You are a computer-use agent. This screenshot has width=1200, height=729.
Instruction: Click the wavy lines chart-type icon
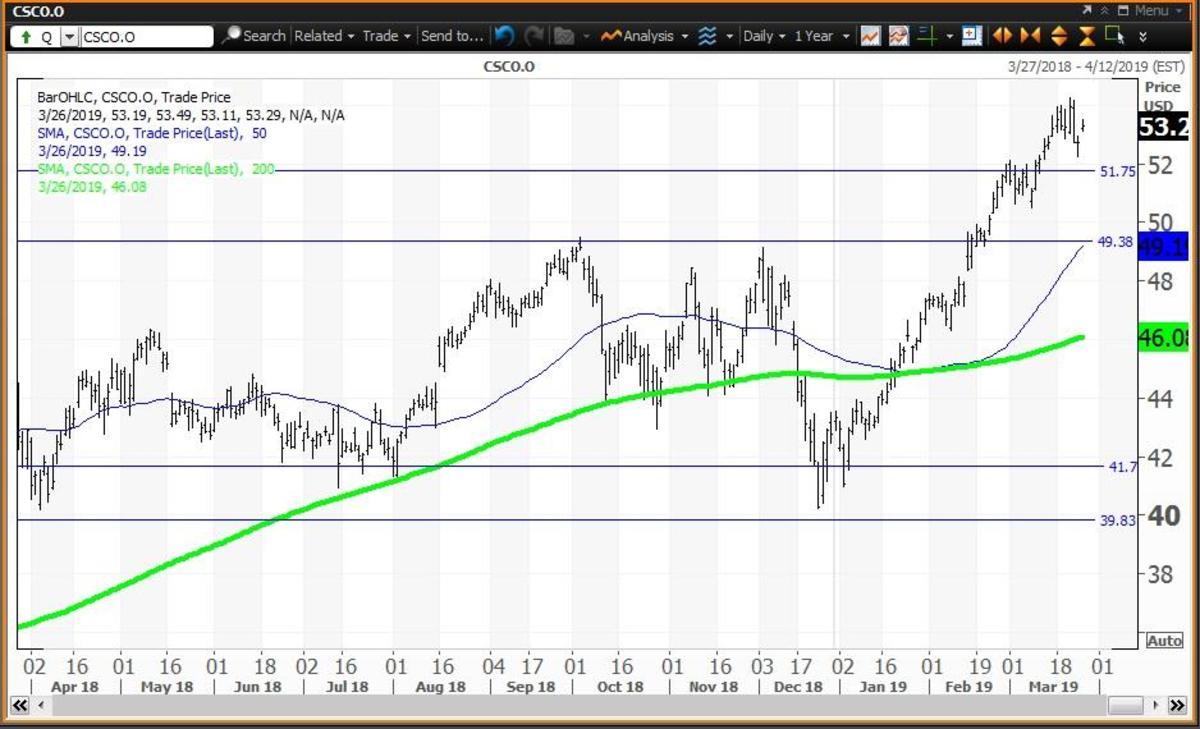[707, 36]
